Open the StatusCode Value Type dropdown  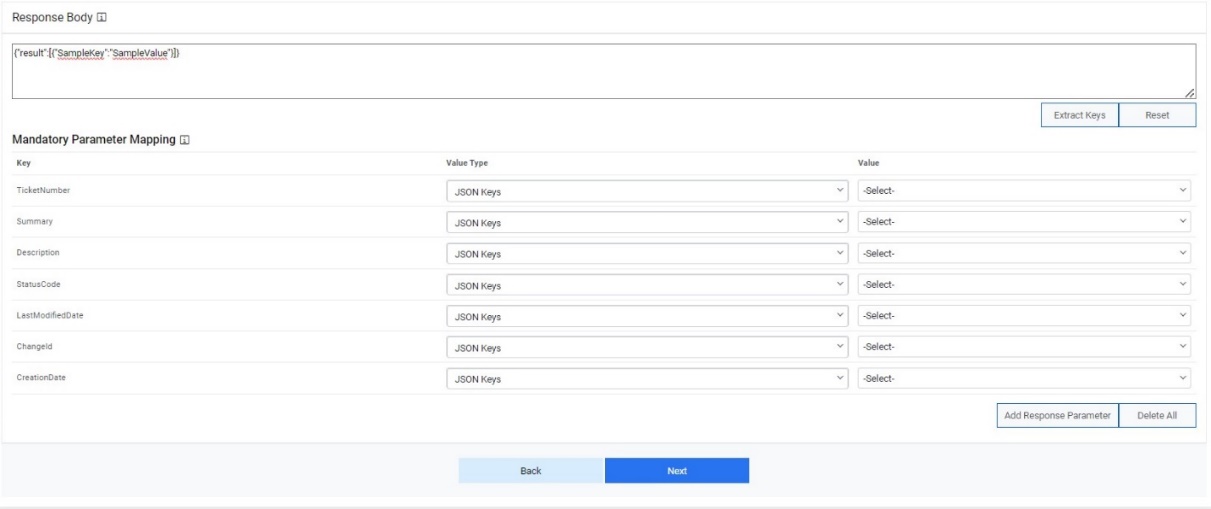[x=647, y=285]
